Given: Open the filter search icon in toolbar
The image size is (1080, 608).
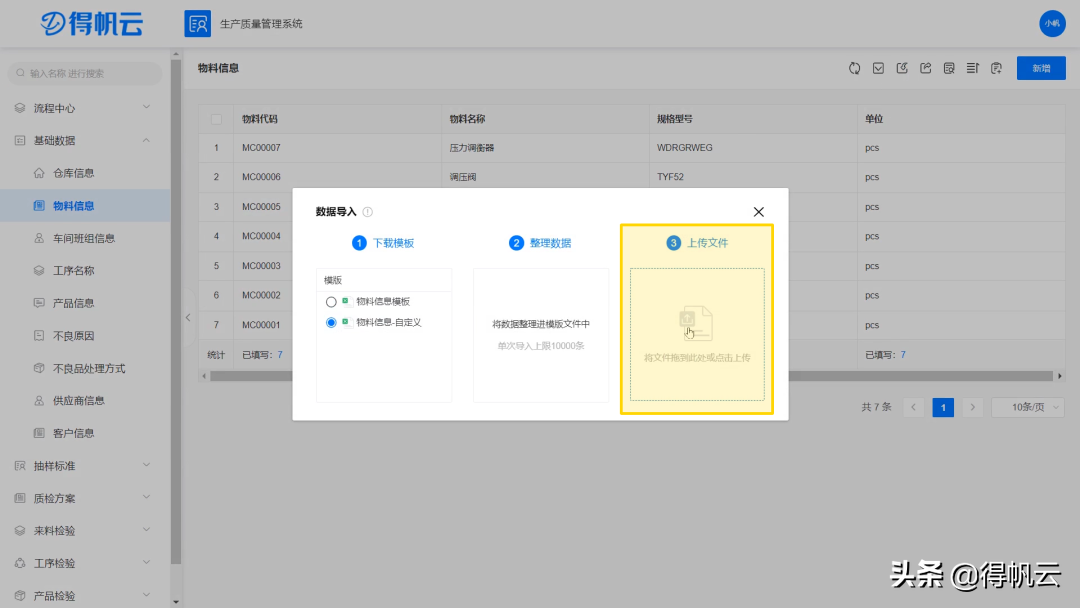Looking at the screenshot, I should [949, 68].
